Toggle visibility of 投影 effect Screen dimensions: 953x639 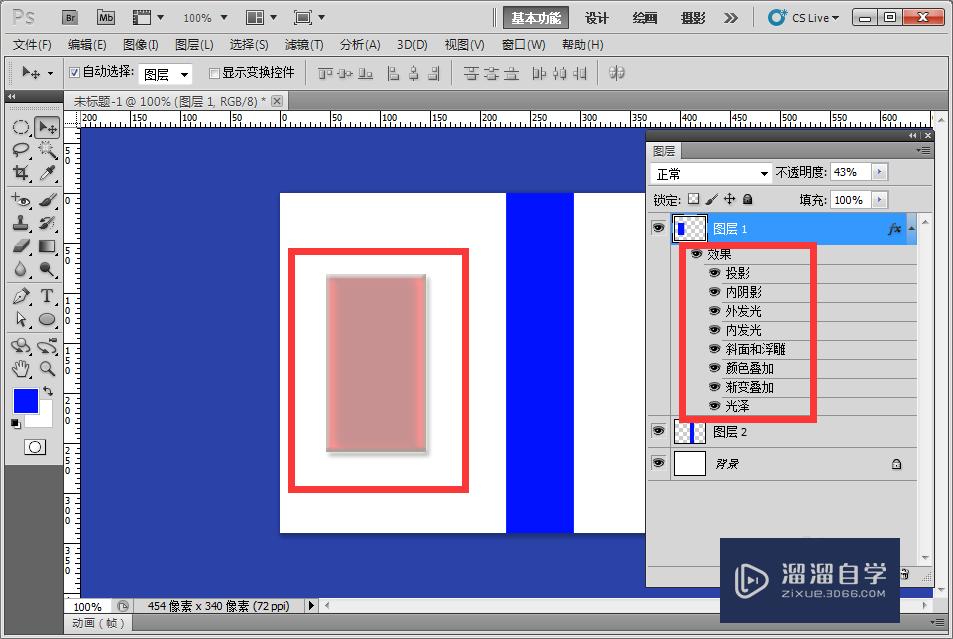pos(715,273)
